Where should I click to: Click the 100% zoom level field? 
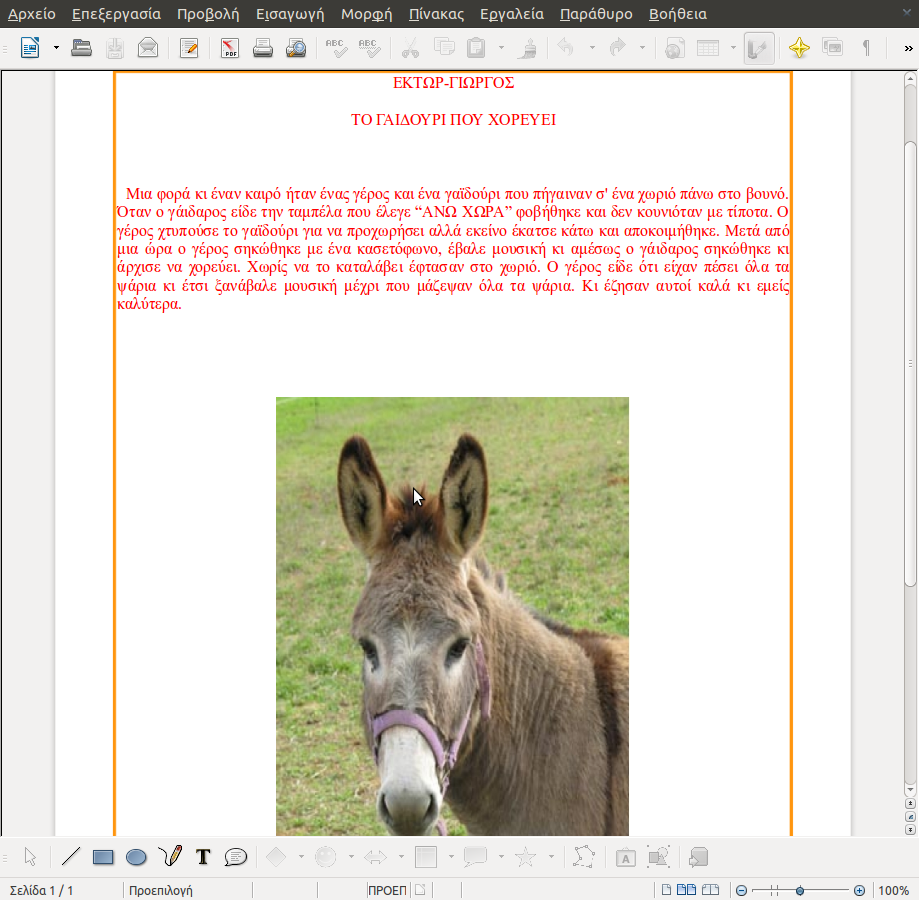coord(894,891)
